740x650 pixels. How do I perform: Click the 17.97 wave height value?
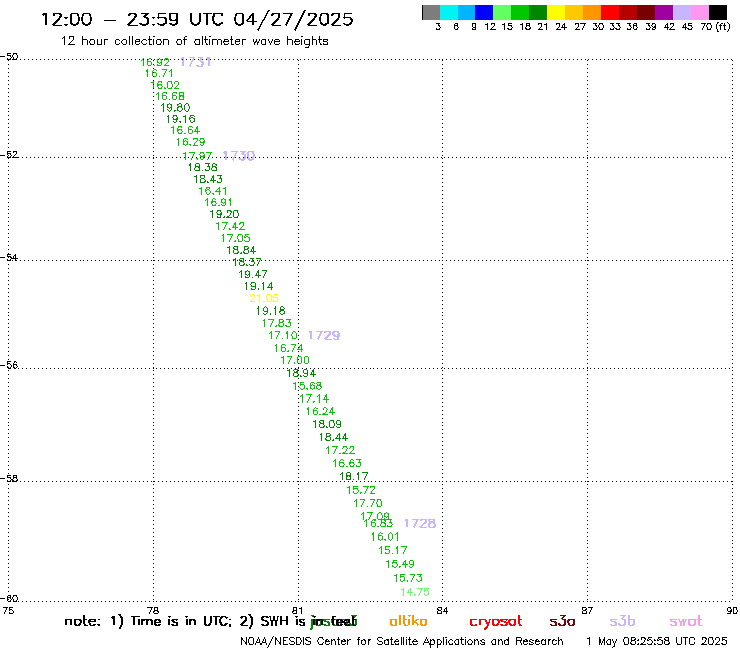pyautogui.click(x=197, y=156)
